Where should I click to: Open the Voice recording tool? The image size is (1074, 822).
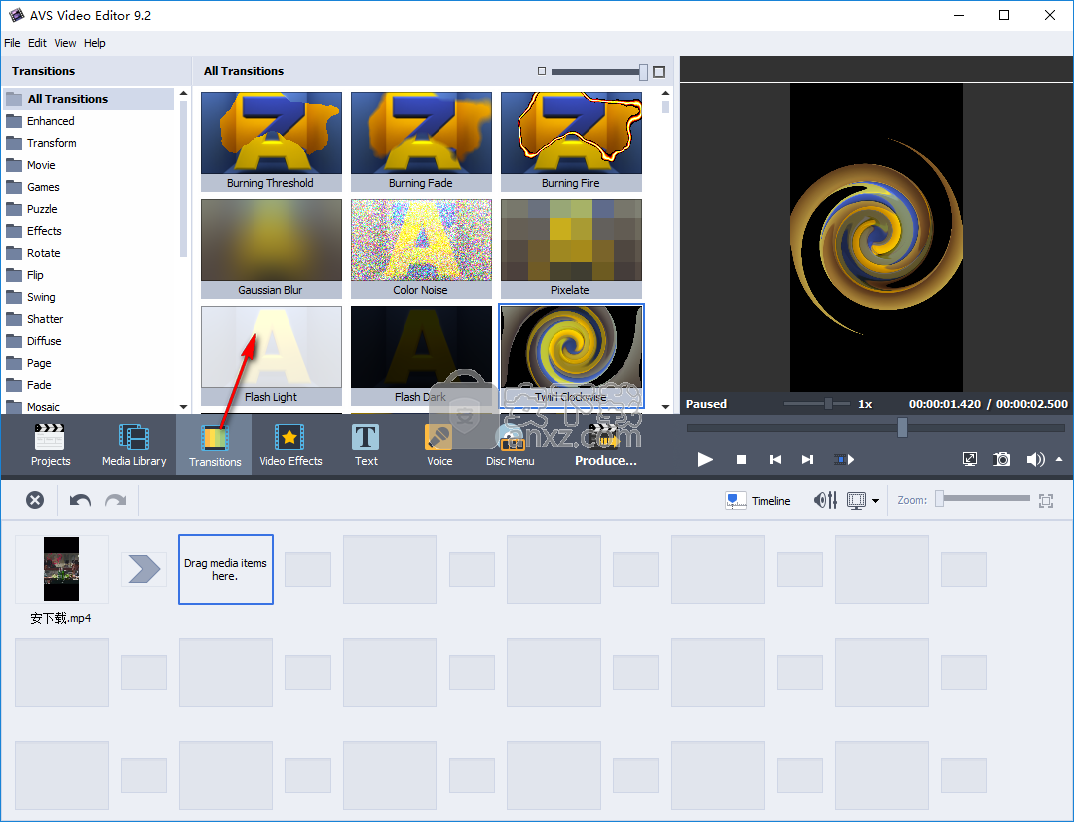(x=439, y=445)
